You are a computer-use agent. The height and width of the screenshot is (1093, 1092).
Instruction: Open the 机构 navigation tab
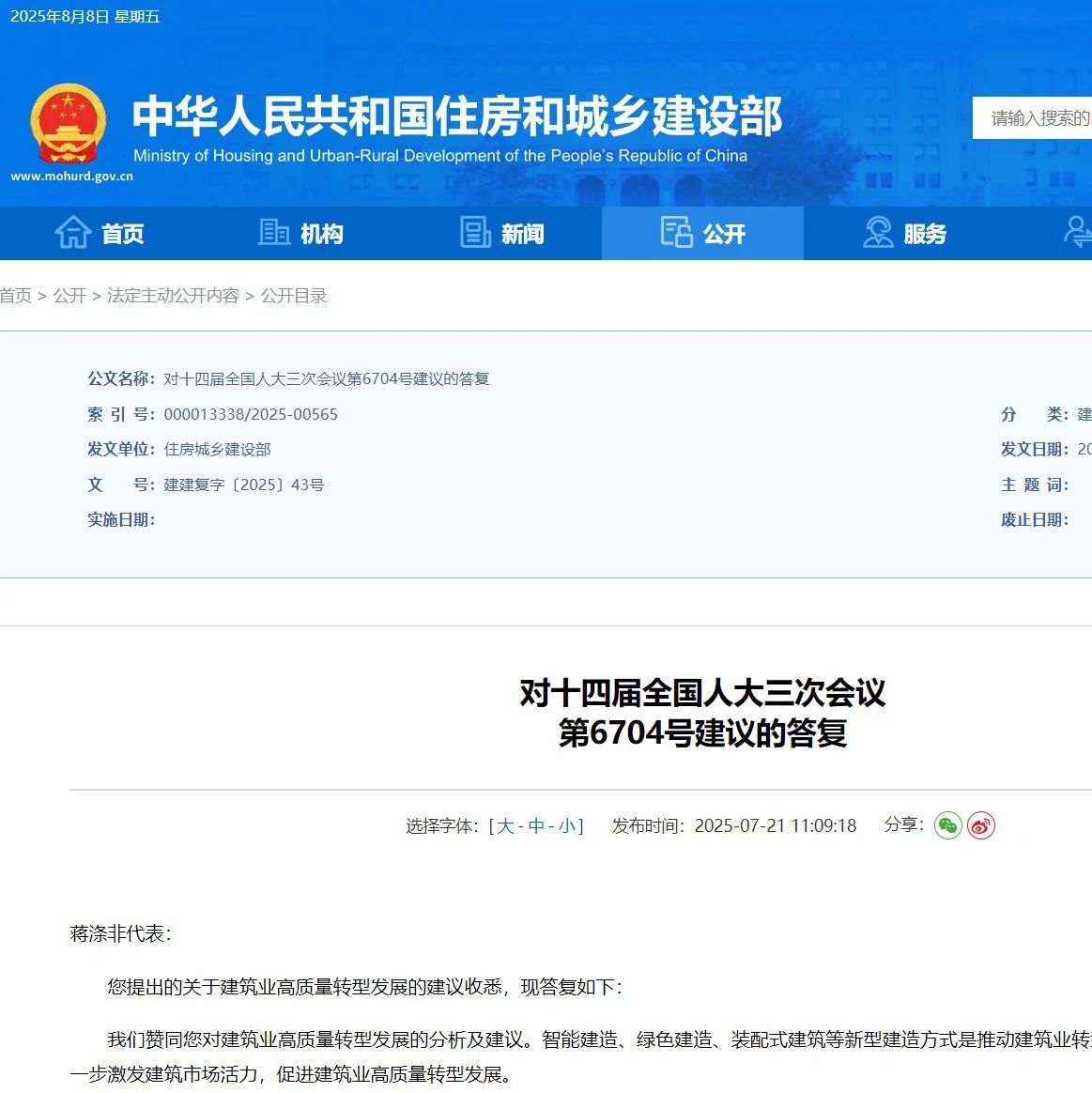pyautogui.click(x=301, y=233)
